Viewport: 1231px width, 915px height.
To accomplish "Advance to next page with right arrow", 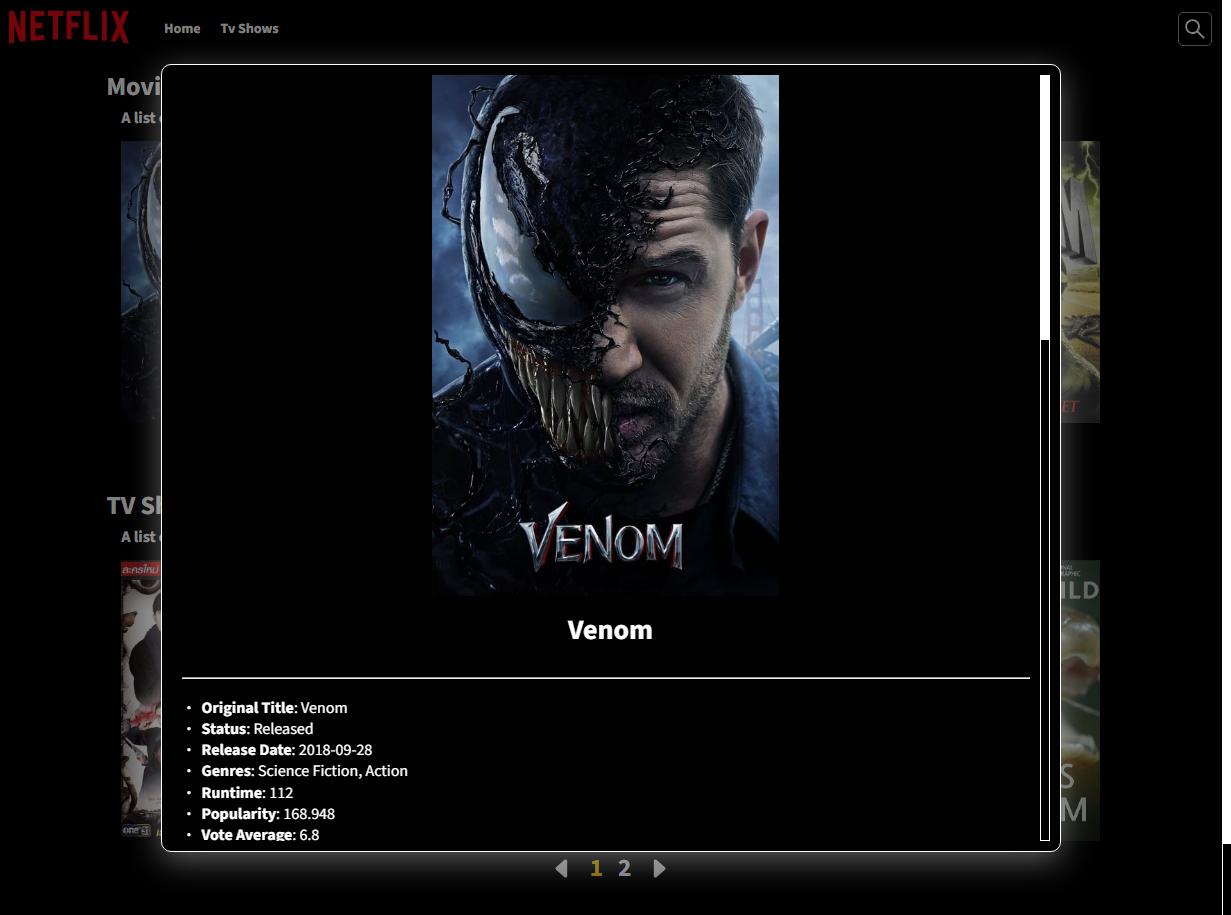I will pyautogui.click(x=659, y=868).
